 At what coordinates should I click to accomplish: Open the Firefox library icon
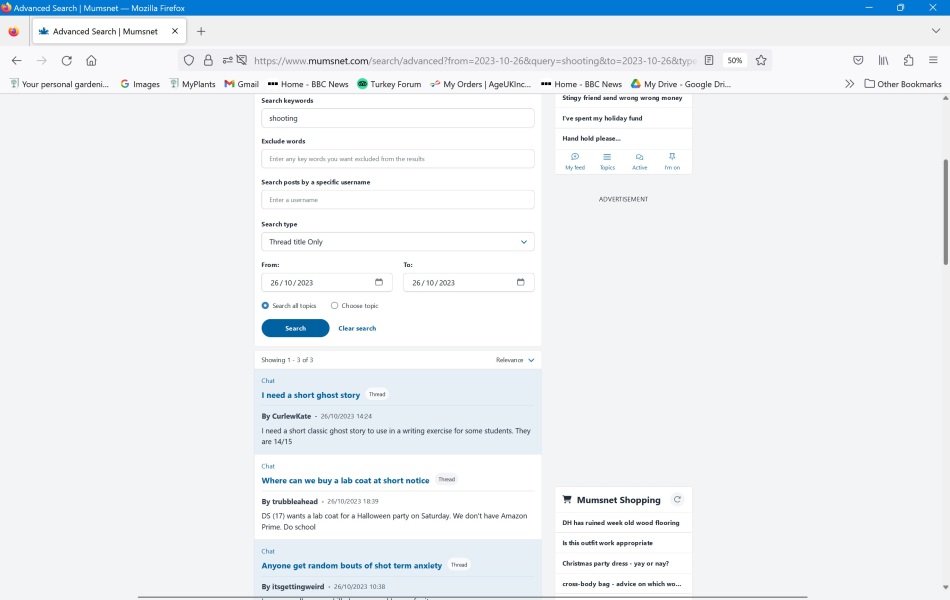pos(883,60)
